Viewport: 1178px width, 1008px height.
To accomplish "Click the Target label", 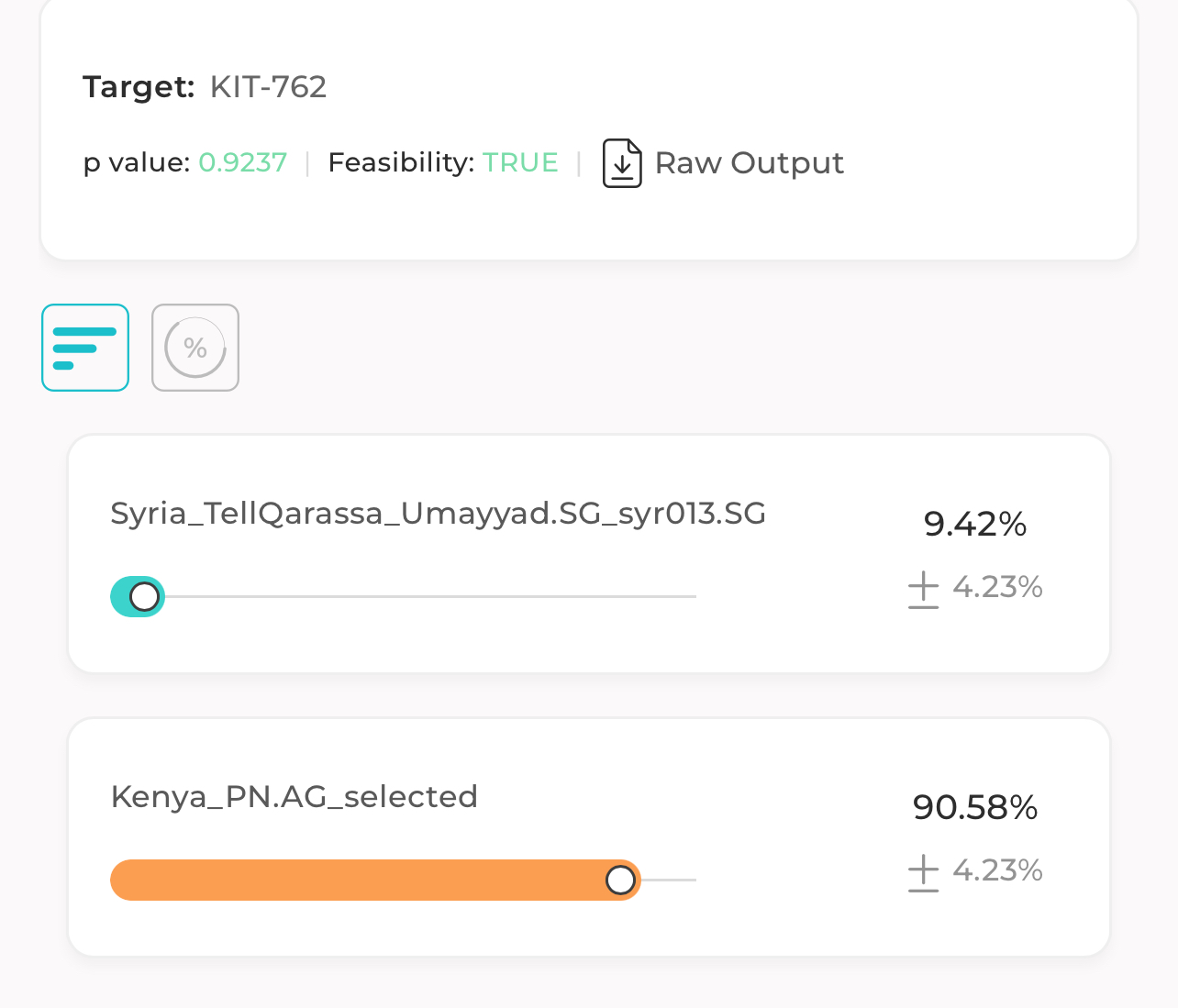I will point(139,87).
